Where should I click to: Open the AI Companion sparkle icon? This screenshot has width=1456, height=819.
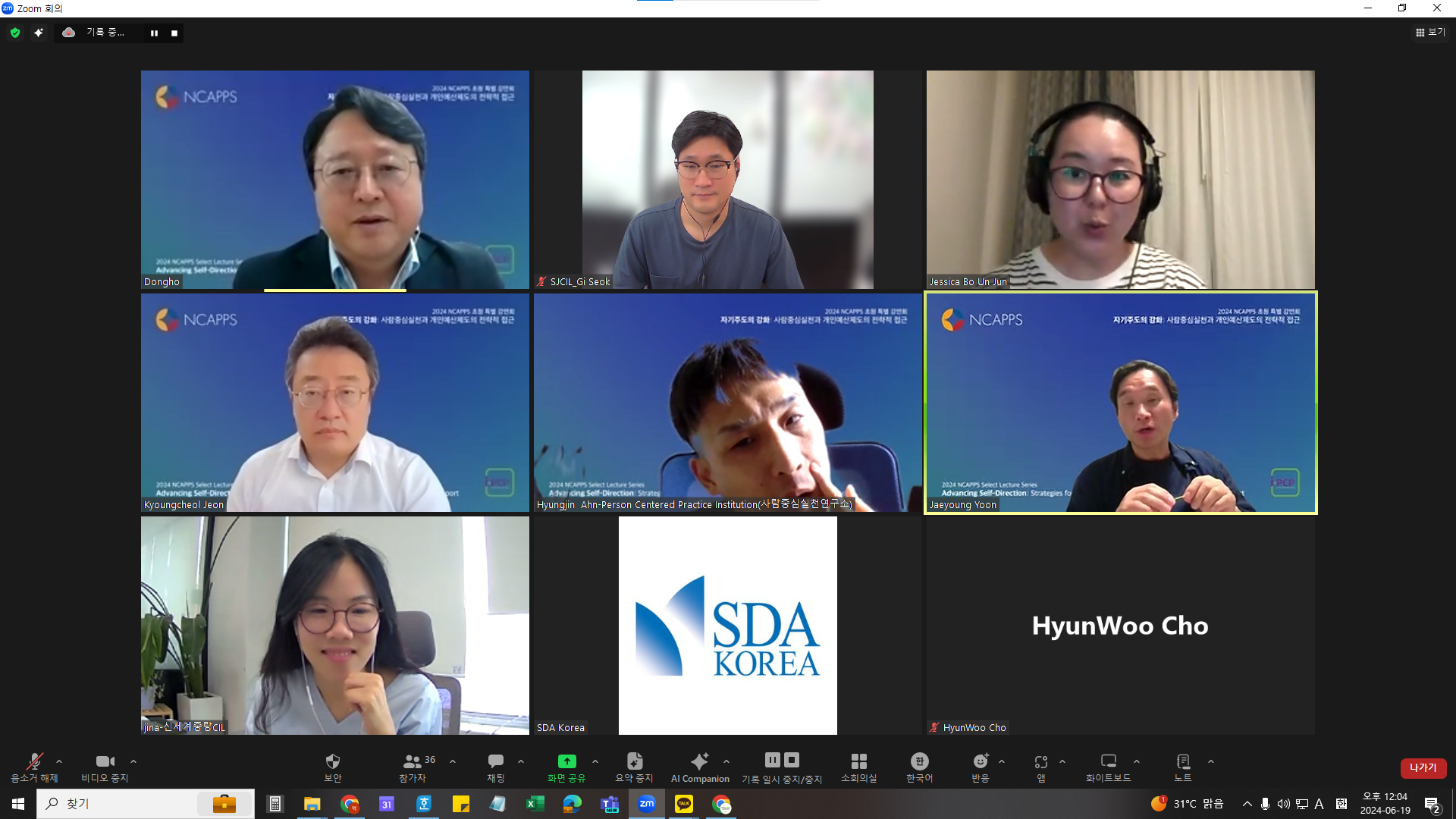coord(699,761)
